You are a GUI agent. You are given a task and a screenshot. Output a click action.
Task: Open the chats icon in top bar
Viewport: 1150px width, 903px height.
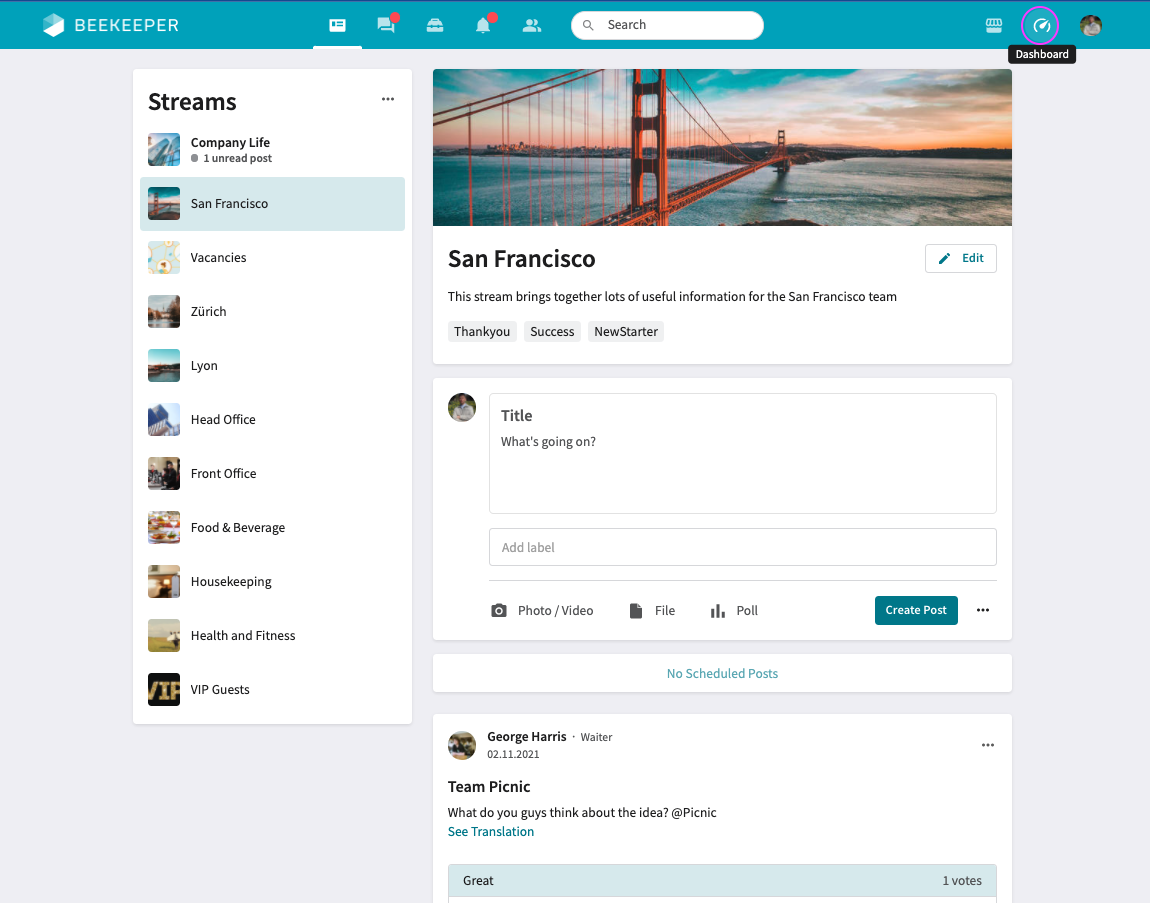(386, 25)
